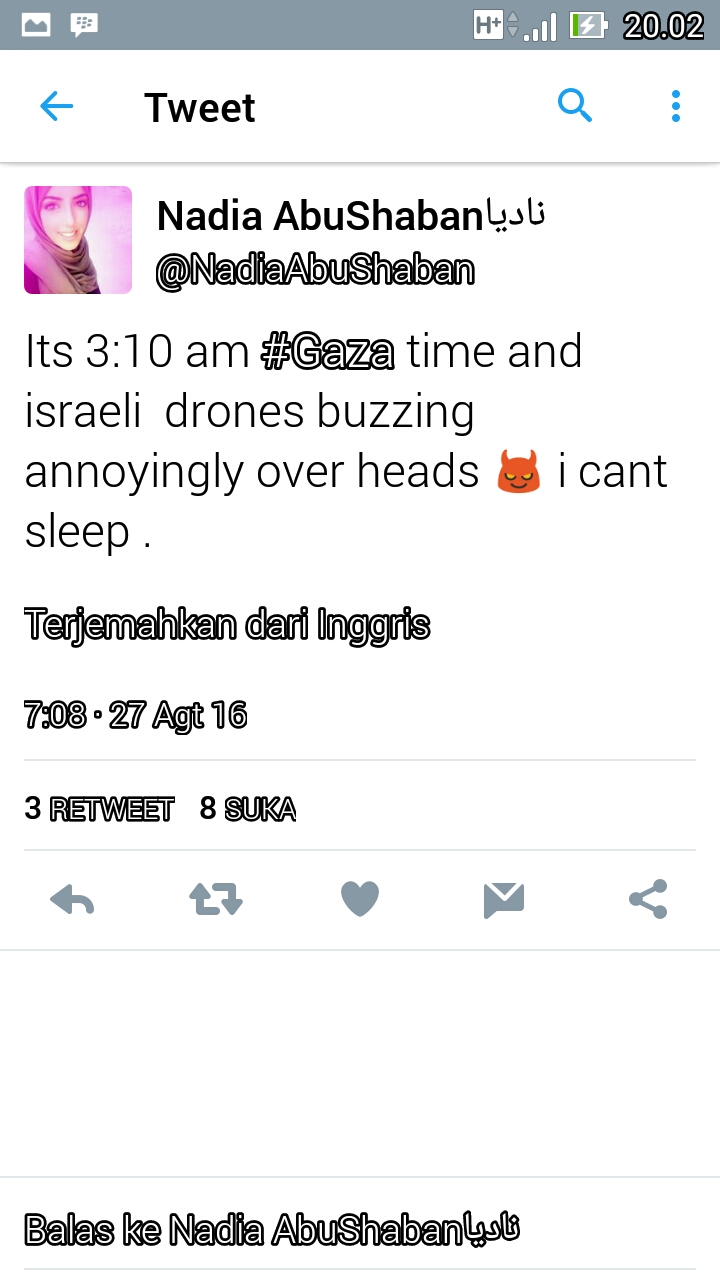Viewport: 720px width, 1280px height.
Task: Open the search magnifier icon
Action: pyautogui.click(x=575, y=105)
